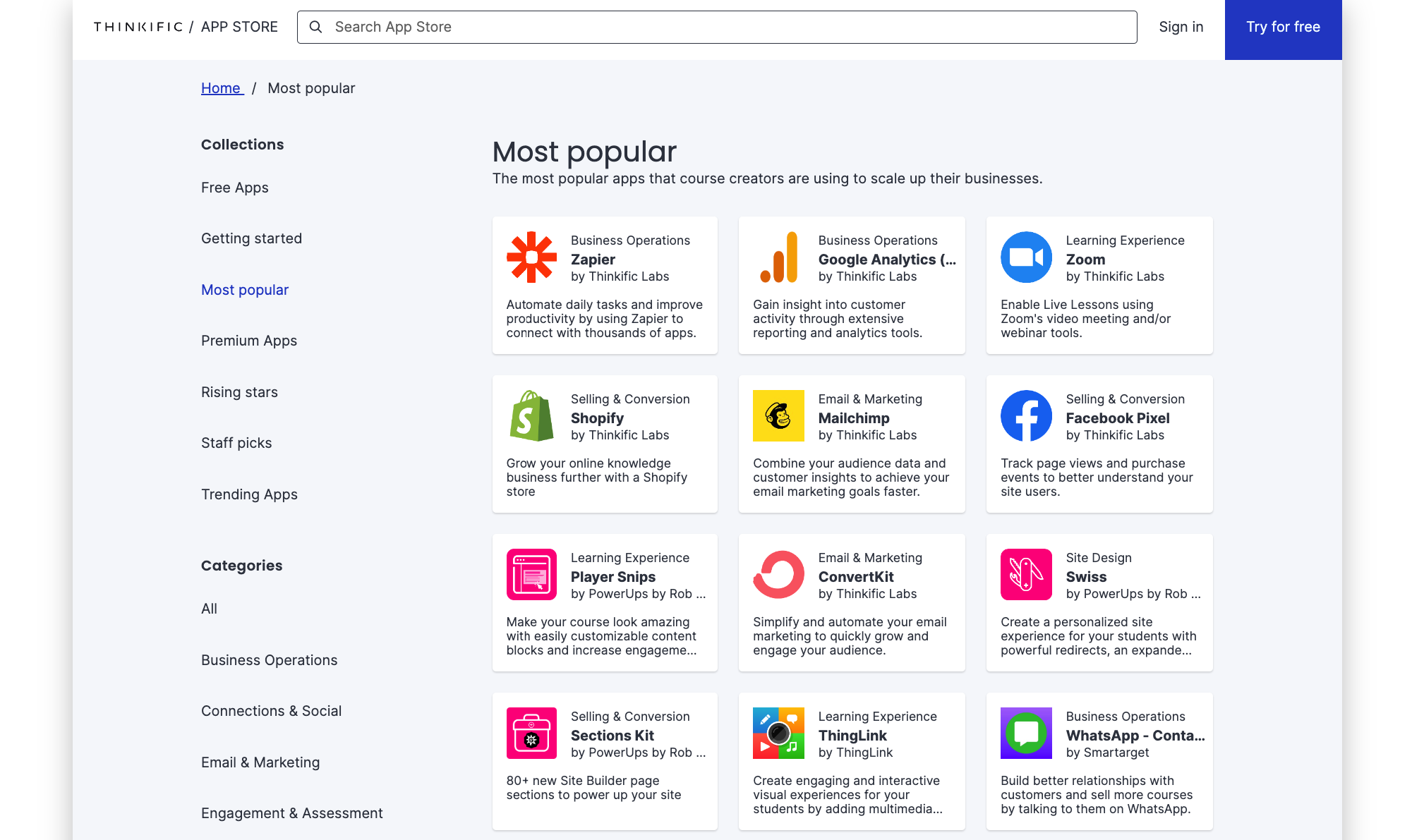Click the Zapier asterisk logo icon

(x=531, y=257)
